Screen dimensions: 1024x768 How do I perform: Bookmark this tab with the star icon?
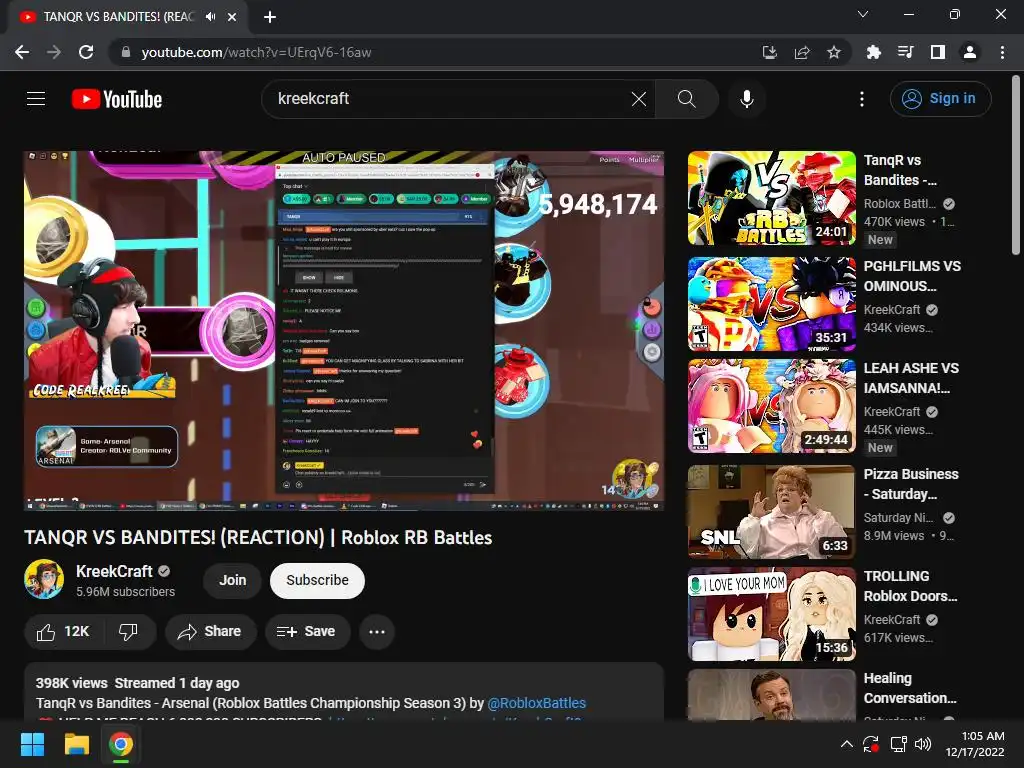pos(834,52)
